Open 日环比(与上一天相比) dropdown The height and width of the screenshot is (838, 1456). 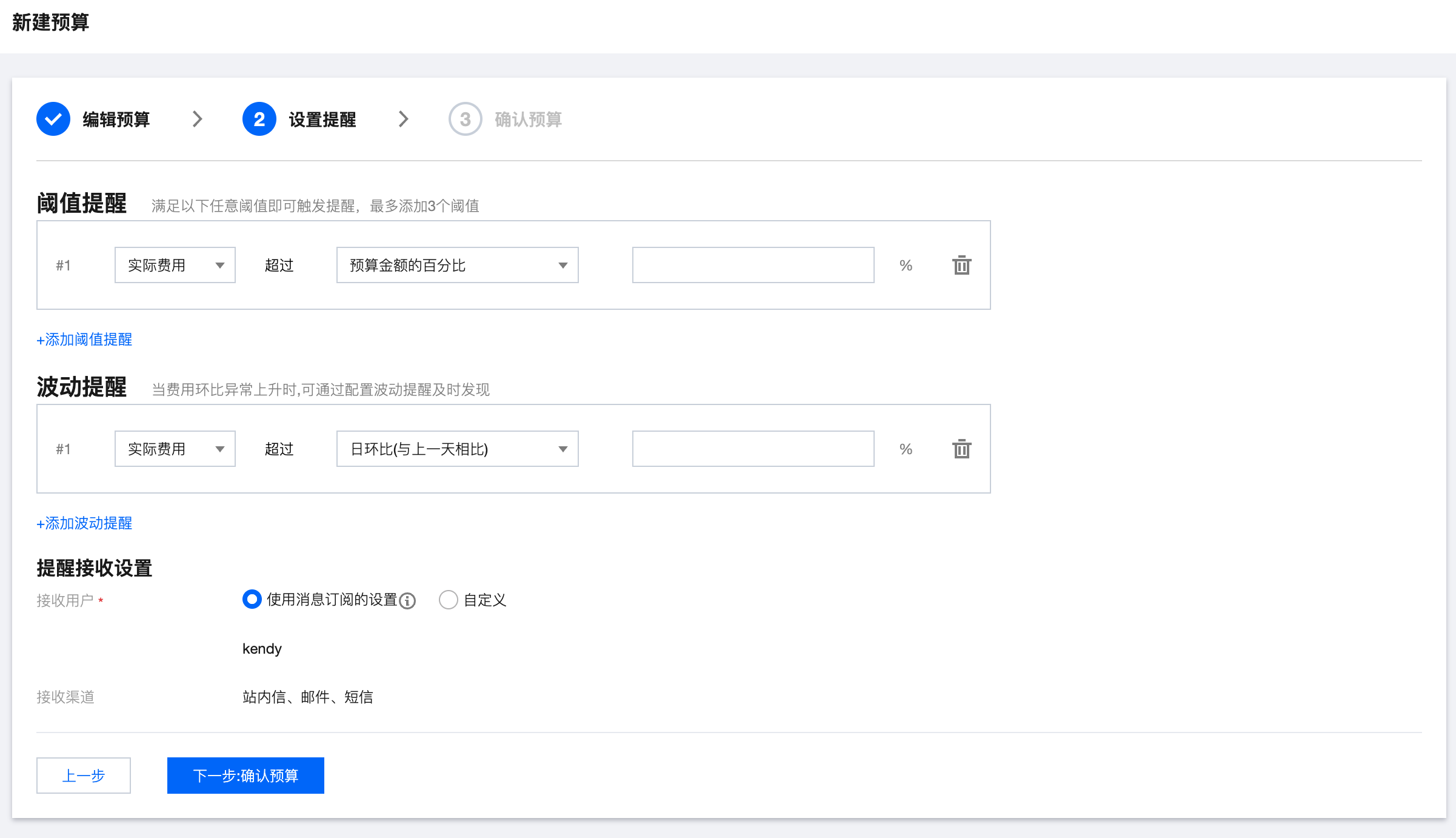(457, 449)
